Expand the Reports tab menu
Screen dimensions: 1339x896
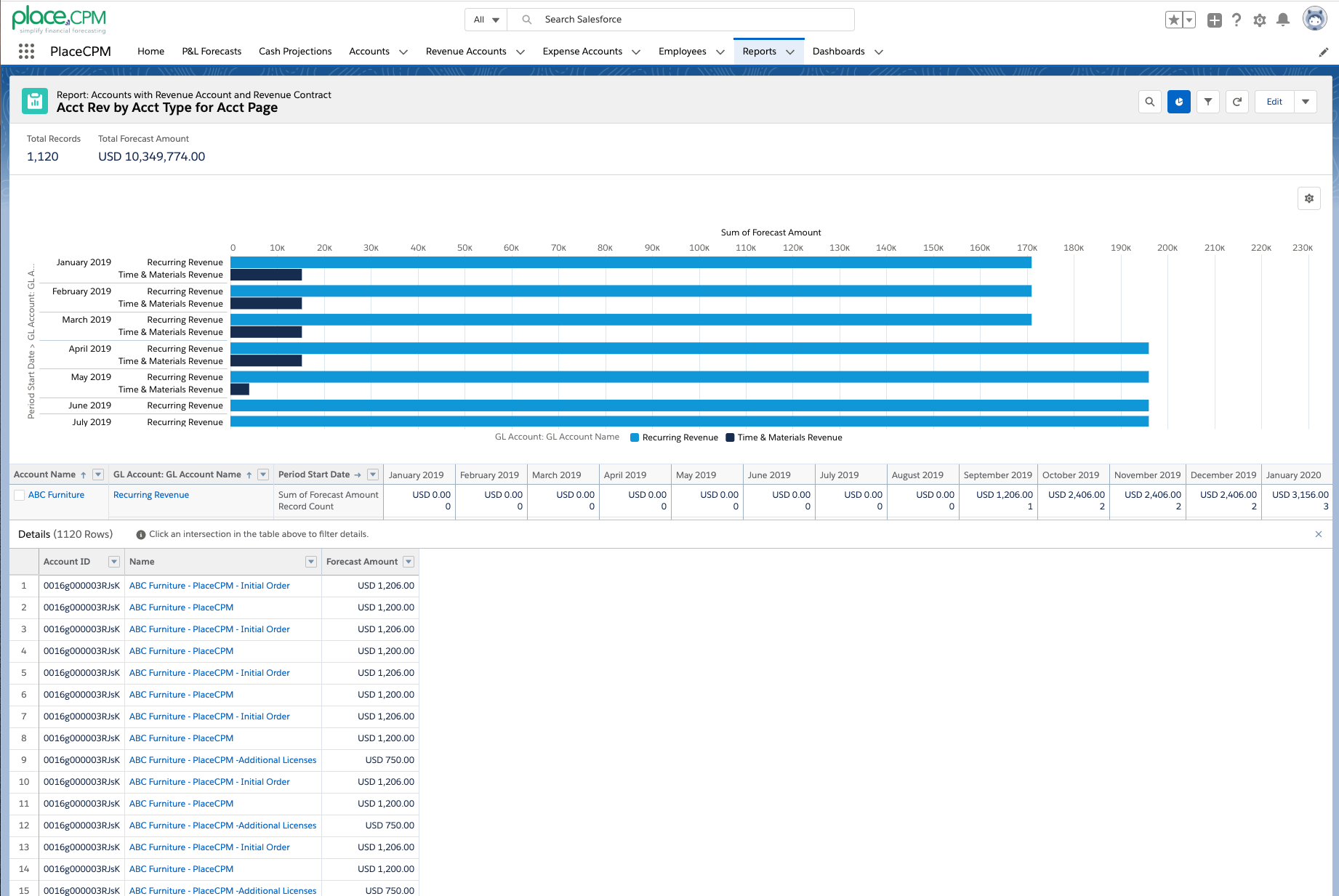790,52
